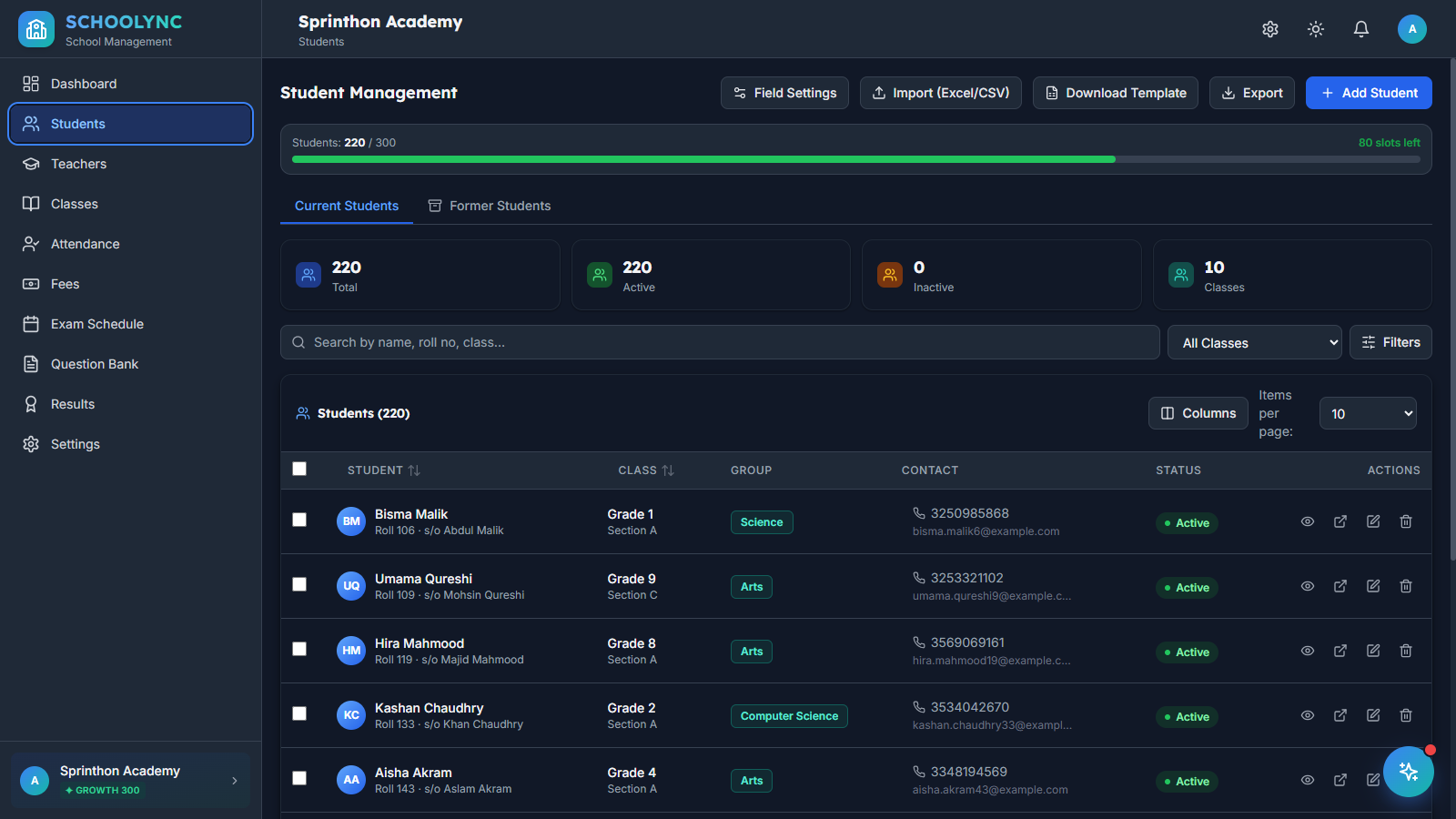Toggle light theme with sun icon
The height and width of the screenshot is (819, 1456).
(1316, 29)
